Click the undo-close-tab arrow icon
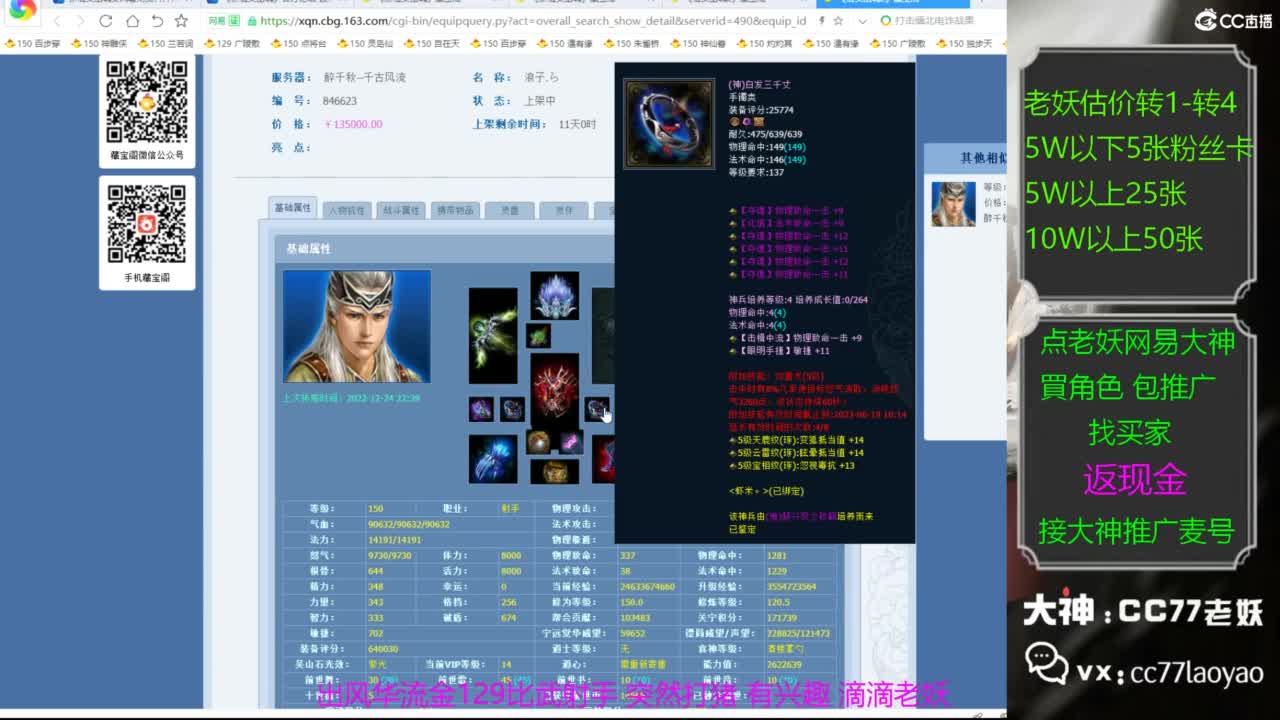The height and width of the screenshot is (720, 1280). pyautogui.click(x=157, y=21)
